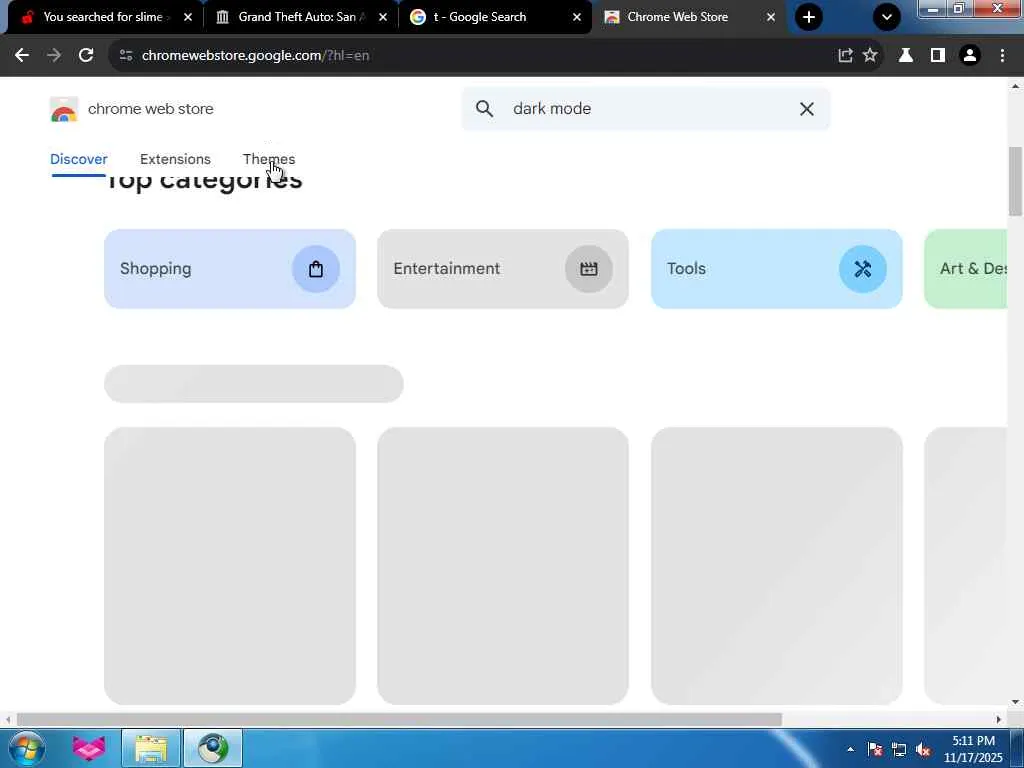Click the Chrome taskbar icon
The image size is (1024, 768).
pyautogui.click(x=213, y=748)
